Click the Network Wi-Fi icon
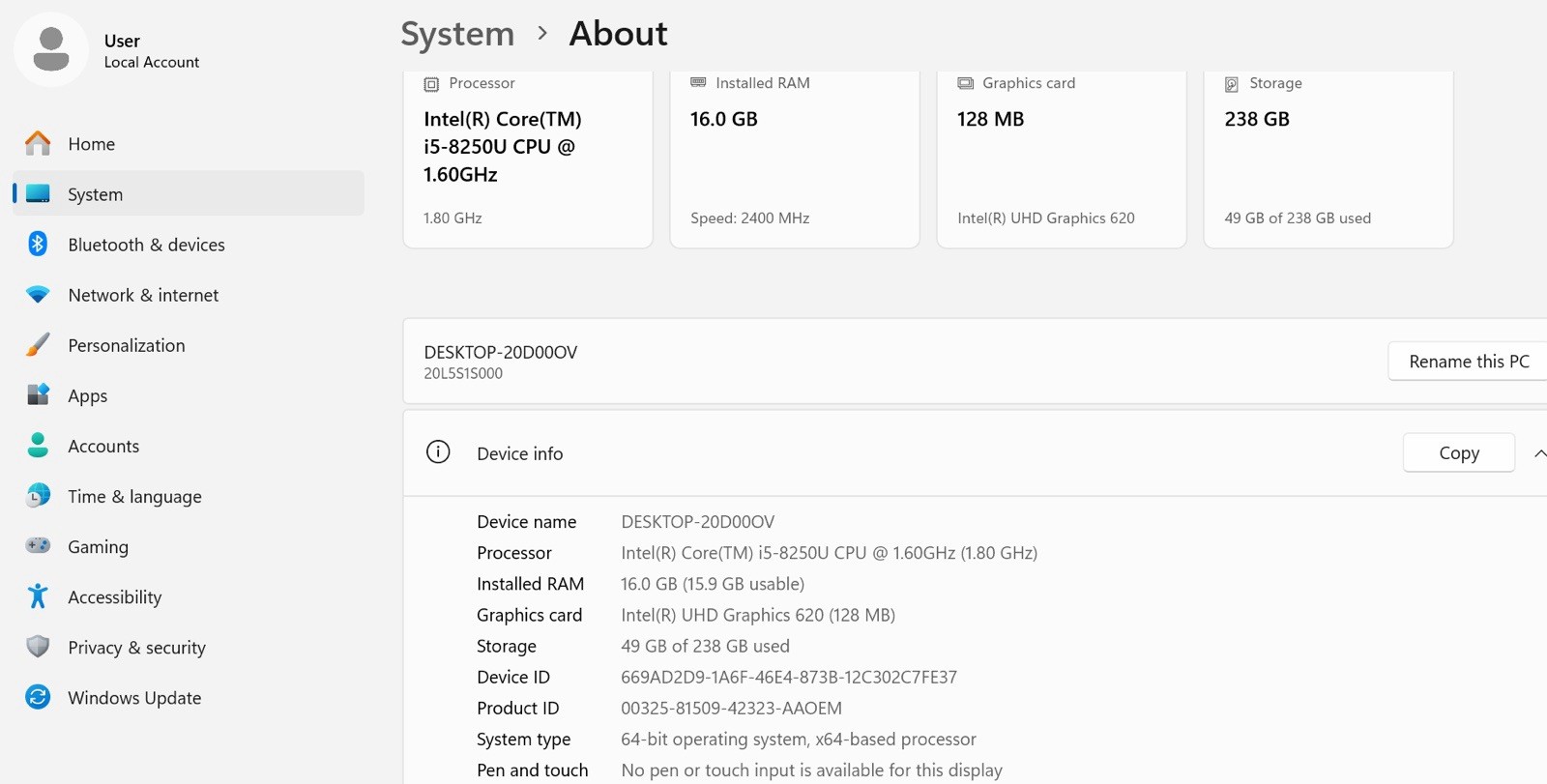This screenshot has width=1547, height=784. coord(38,295)
